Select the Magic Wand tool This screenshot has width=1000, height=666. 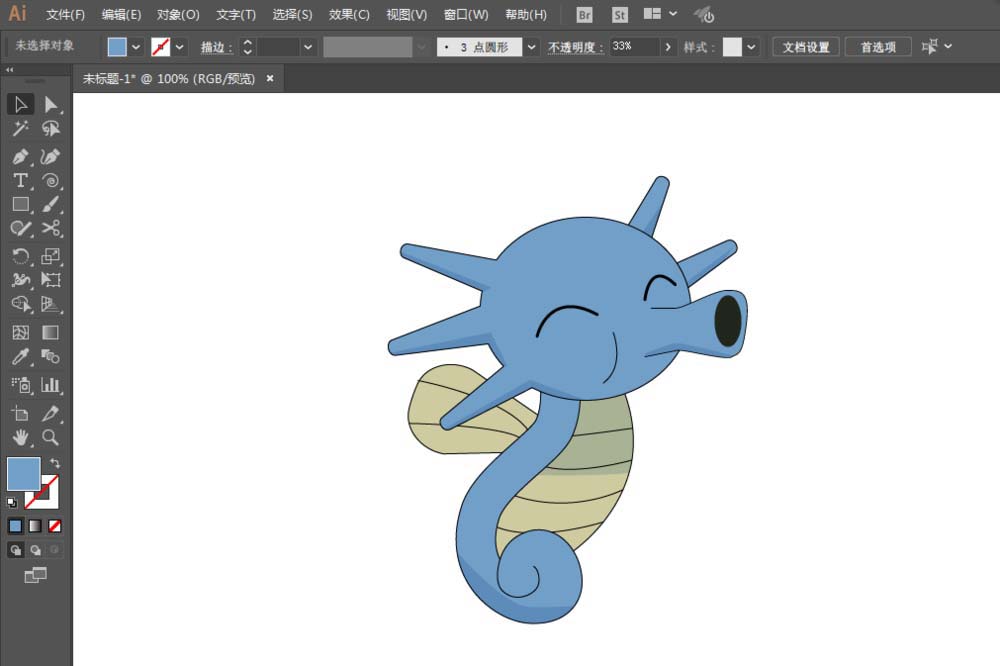coord(20,129)
